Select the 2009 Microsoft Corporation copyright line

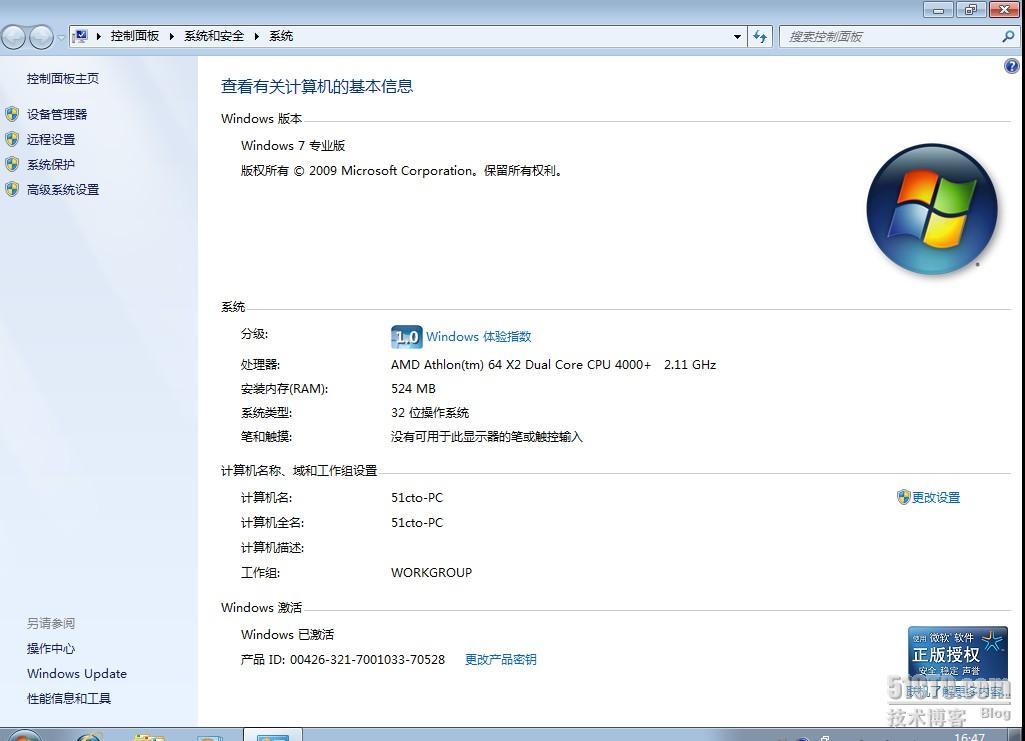coord(401,171)
